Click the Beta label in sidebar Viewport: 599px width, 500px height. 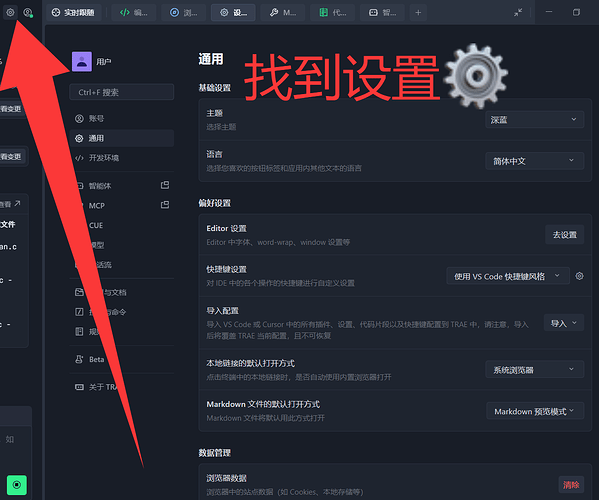(97, 359)
